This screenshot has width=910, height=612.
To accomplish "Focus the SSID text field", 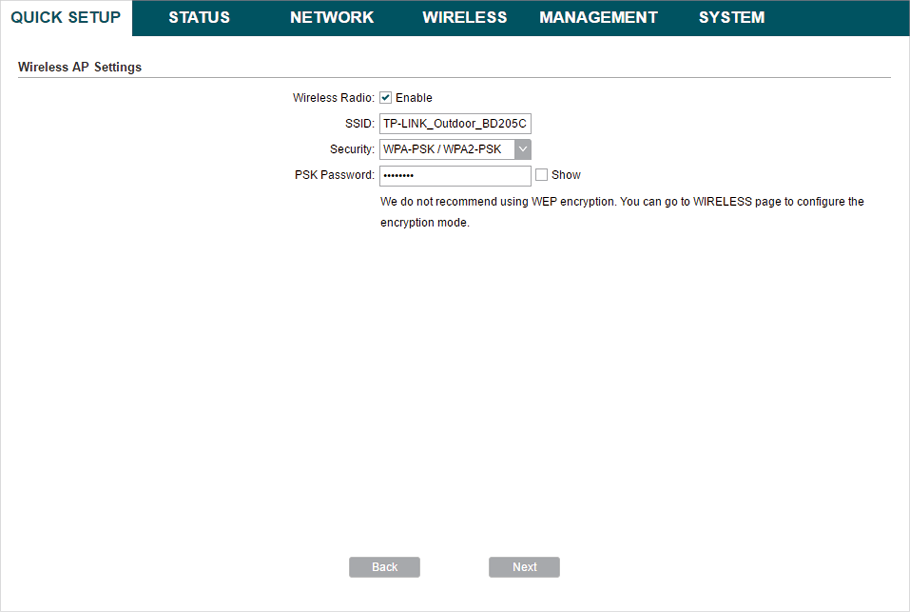I will coord(455,124).
